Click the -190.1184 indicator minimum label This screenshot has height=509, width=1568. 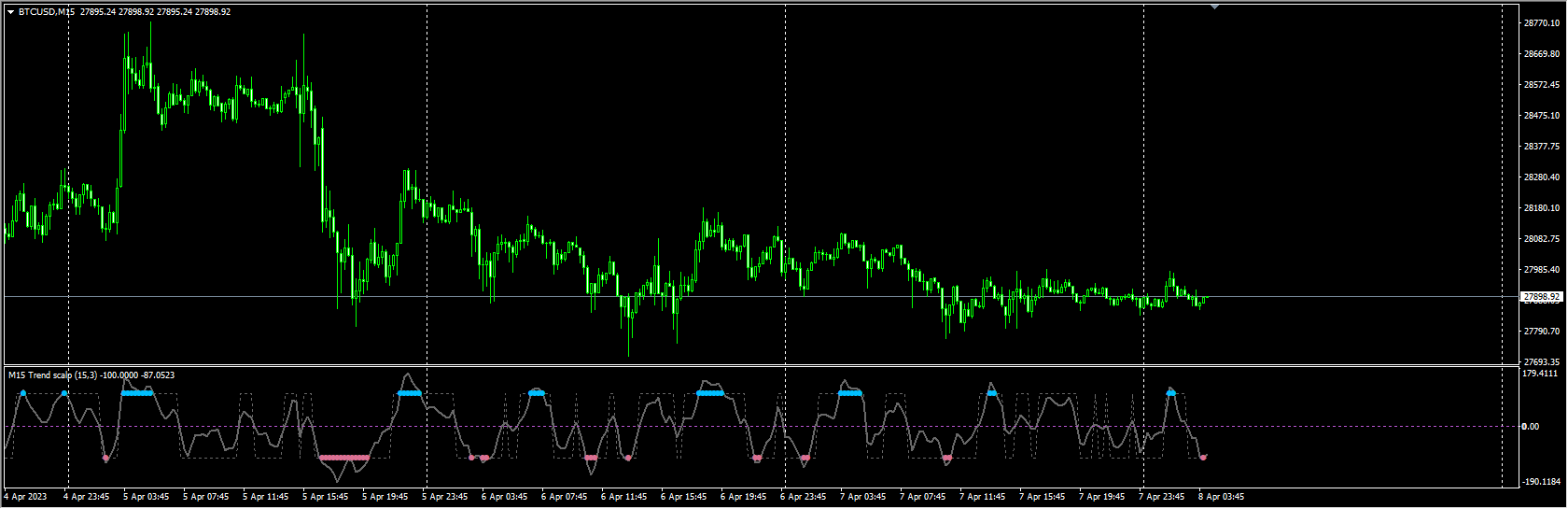1540,482
